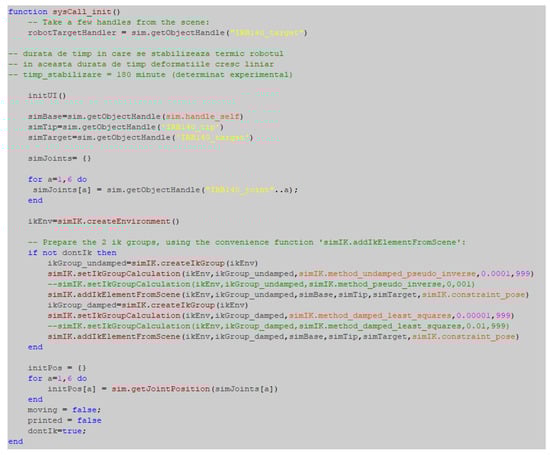
Task: Click the simTip=sim.getObjectHandle line
Action: click(126, 127)
